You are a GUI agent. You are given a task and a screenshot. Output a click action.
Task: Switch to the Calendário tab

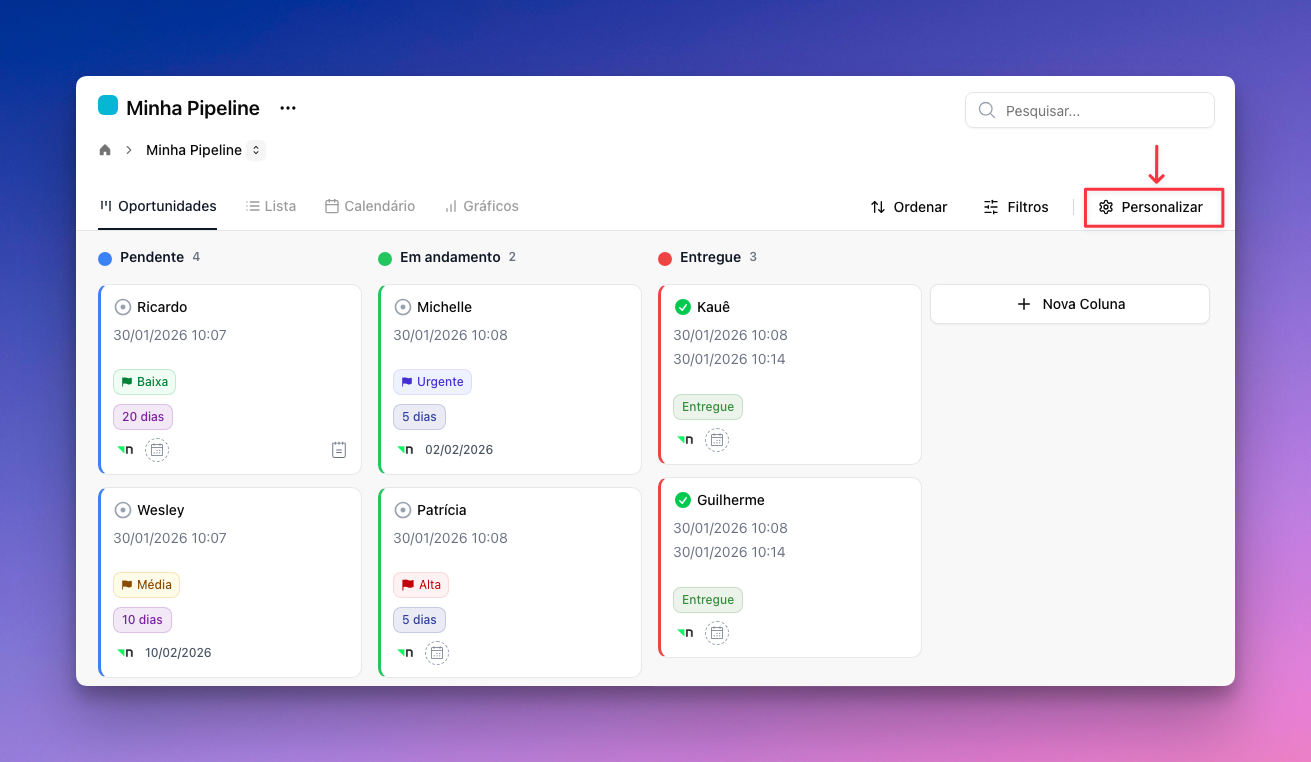coord(370,206)
